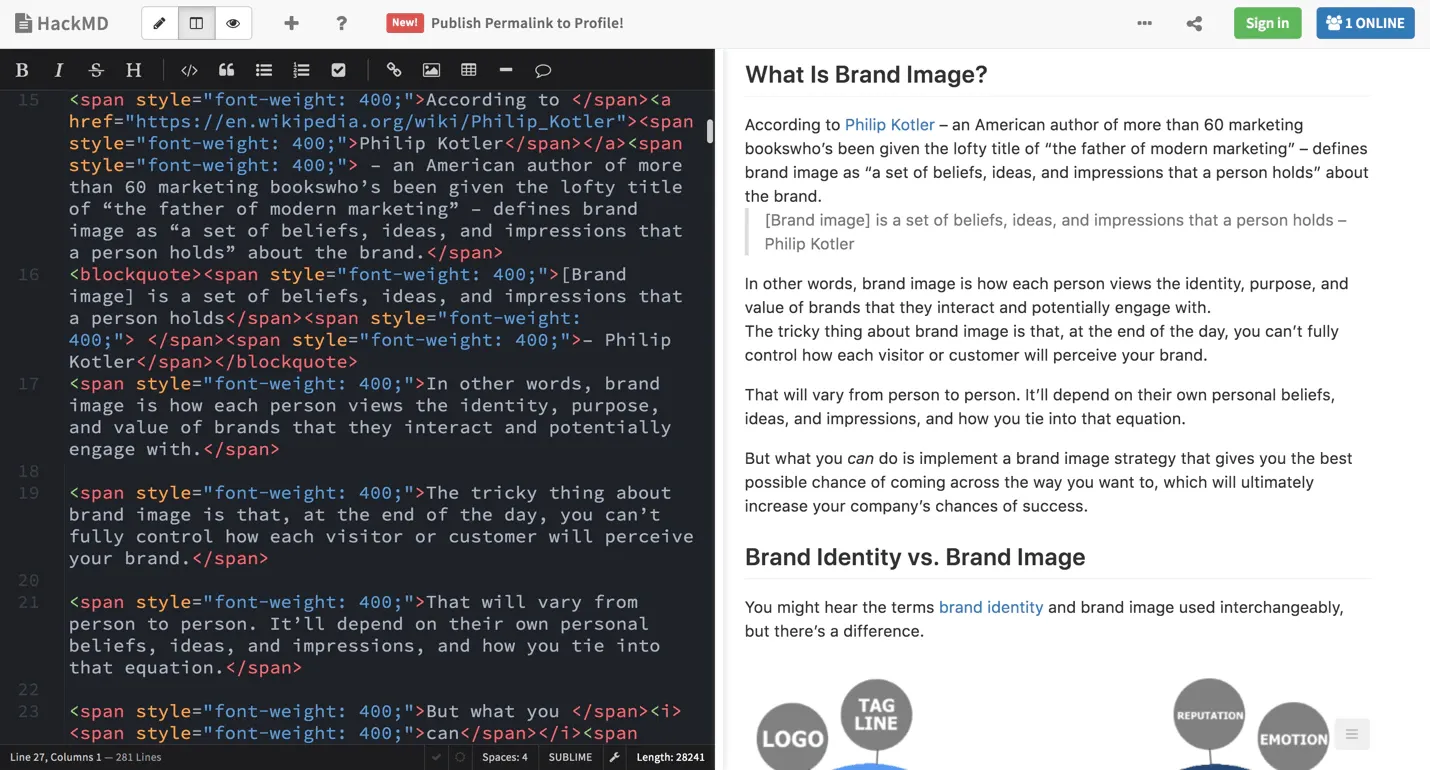Click the editor's vertical scrollbar thumb
1430x770 pixels.
point(710,131)
